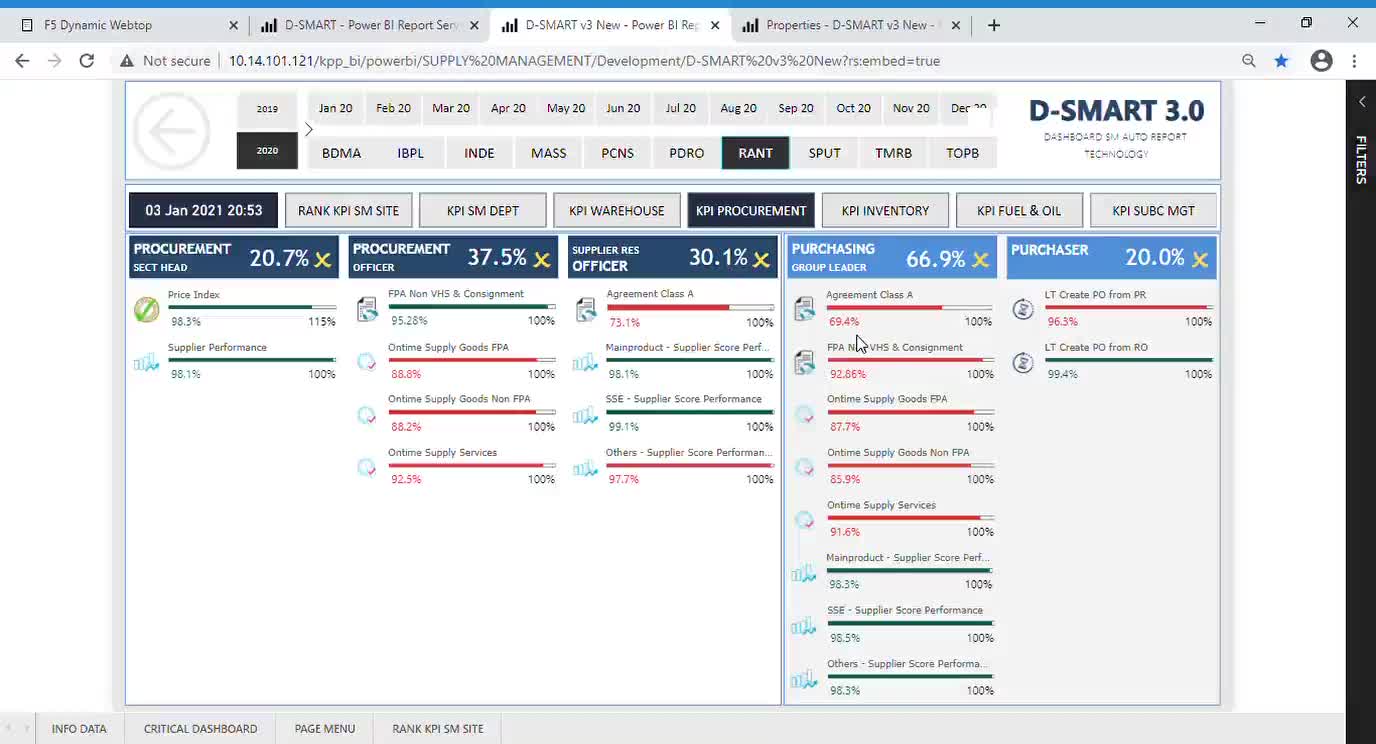Screen dimensions: 1376x744
Task: Click the Price Index progress bar
Action: [x=251, y=308]
